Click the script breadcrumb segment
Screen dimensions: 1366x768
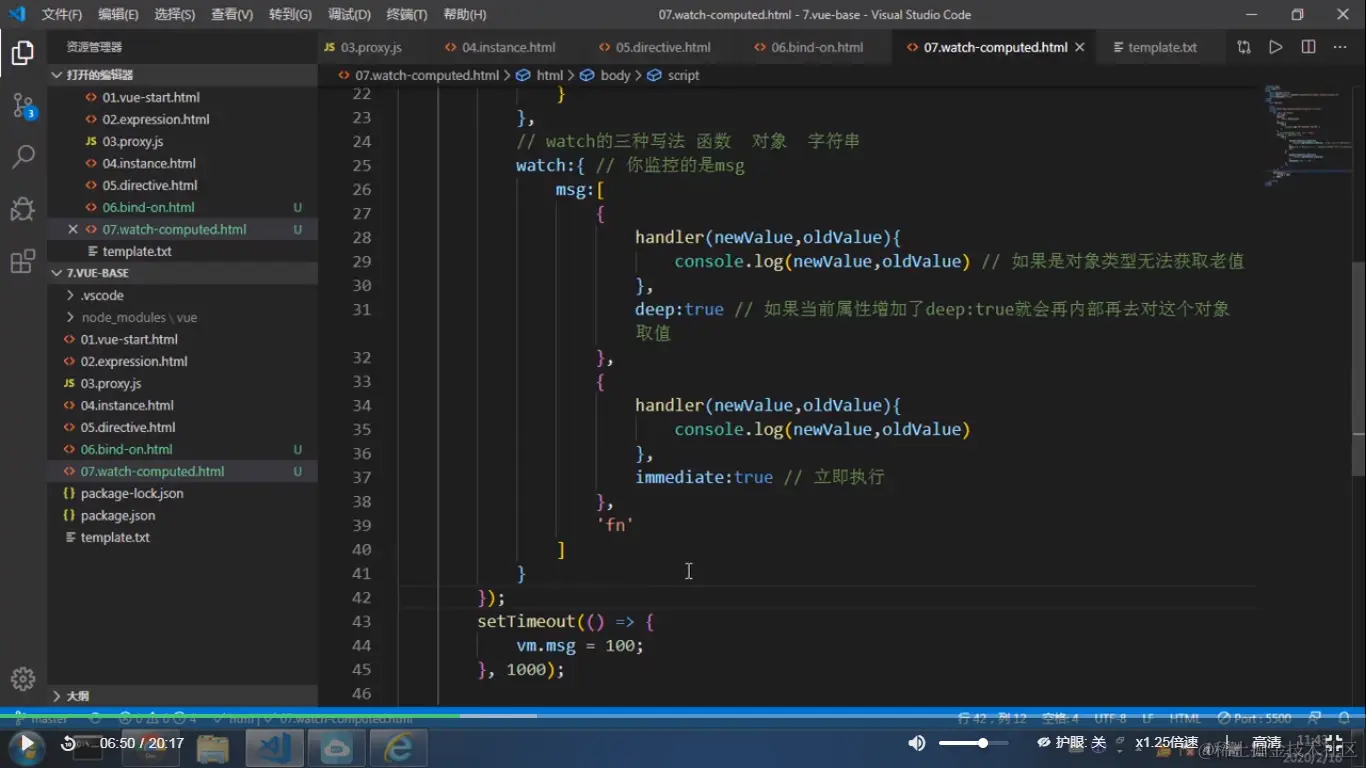click(673, 75)
